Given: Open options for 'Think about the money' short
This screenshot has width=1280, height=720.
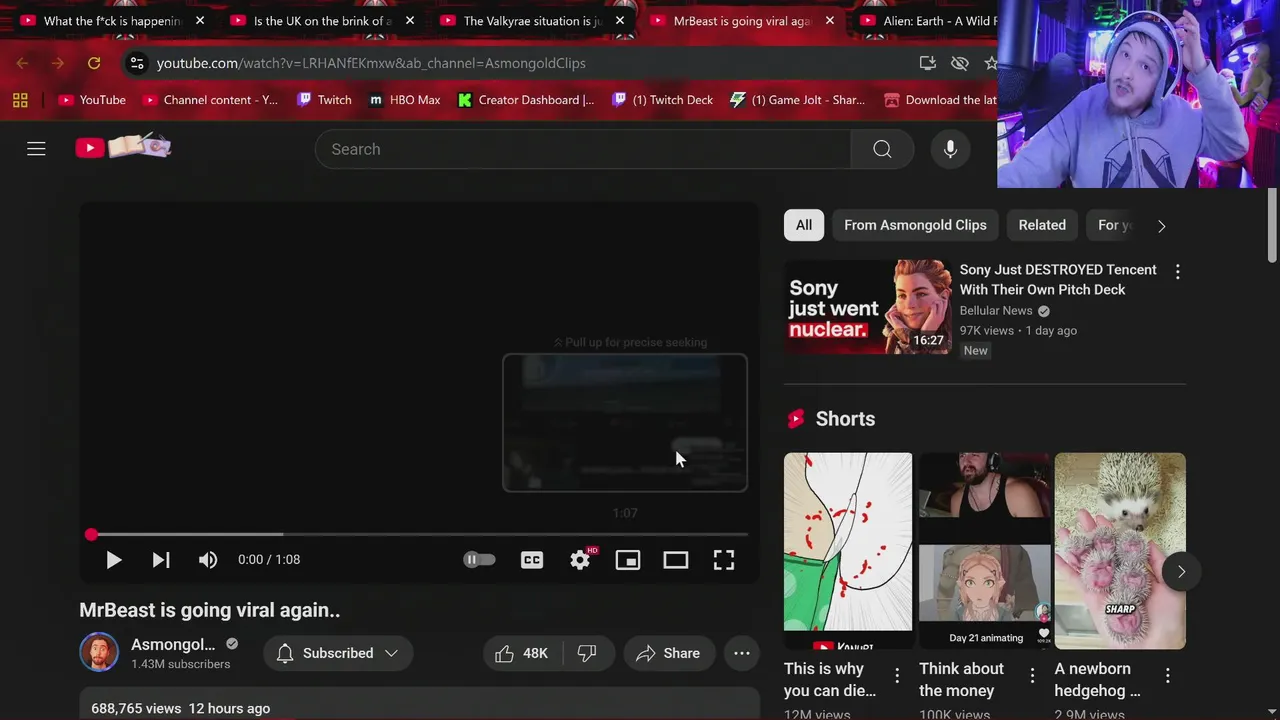Looking at the screenshot, I should (x=1032, y=676).
